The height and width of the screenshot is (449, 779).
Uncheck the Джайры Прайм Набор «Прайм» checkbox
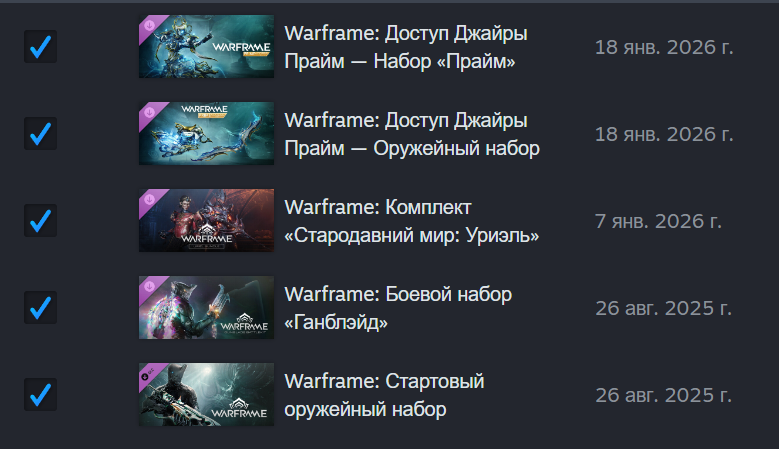pos(40,46)
